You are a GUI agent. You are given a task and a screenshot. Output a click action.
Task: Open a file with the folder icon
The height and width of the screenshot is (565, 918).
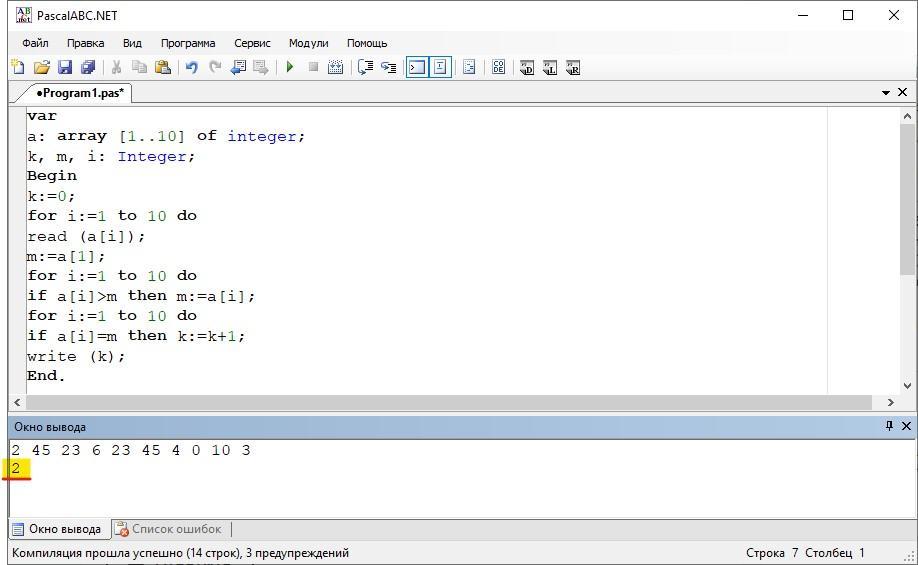41,68
